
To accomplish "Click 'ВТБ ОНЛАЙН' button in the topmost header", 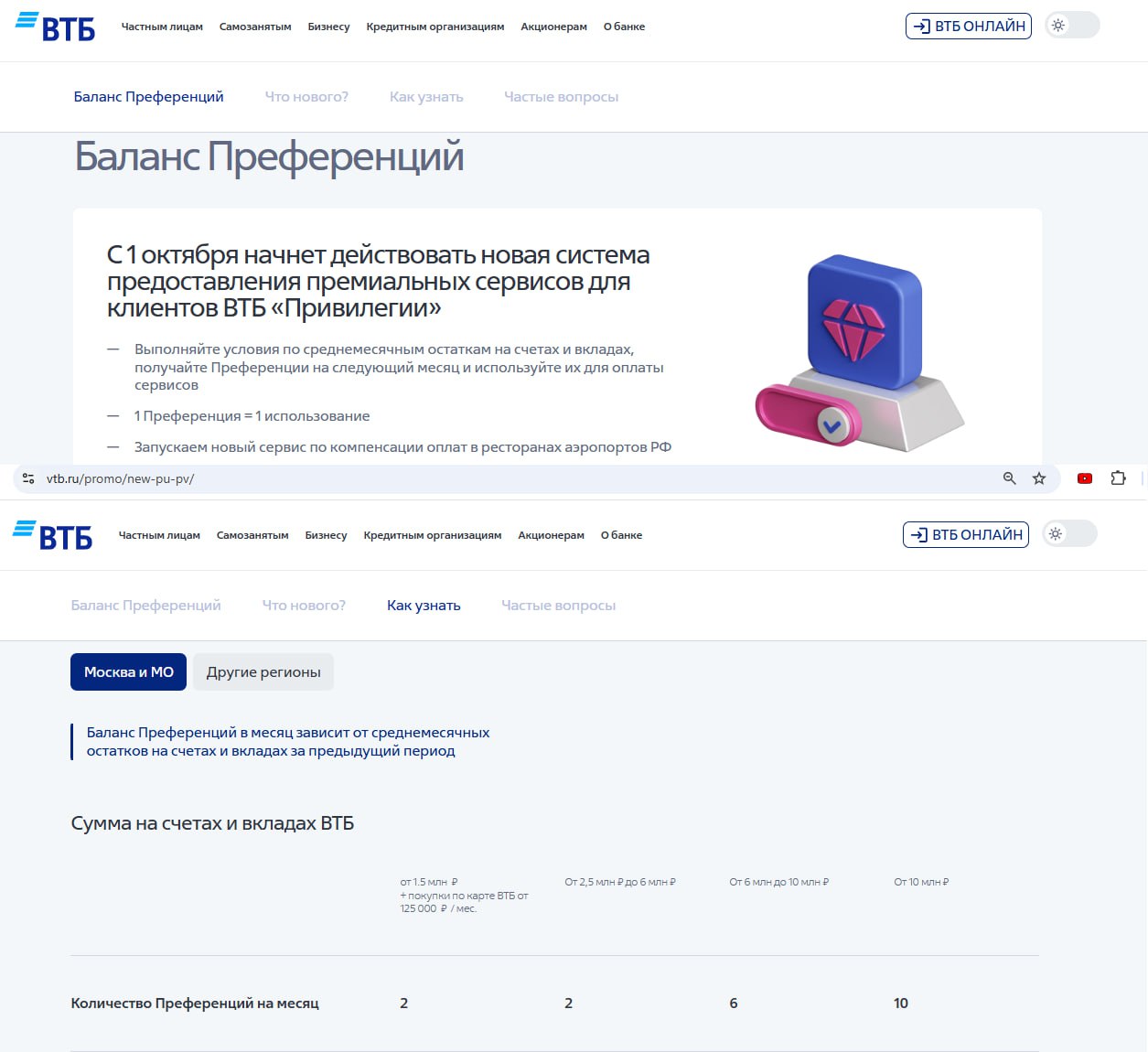I will [x=968, y=26].
